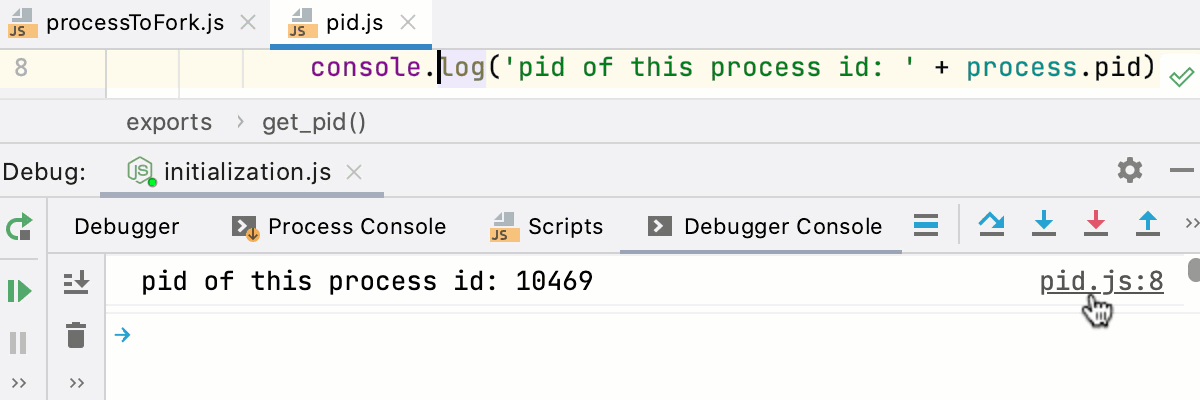Click the Step Into icon
Viewport: 1200px width, 400px height.
coord(1044,224)
